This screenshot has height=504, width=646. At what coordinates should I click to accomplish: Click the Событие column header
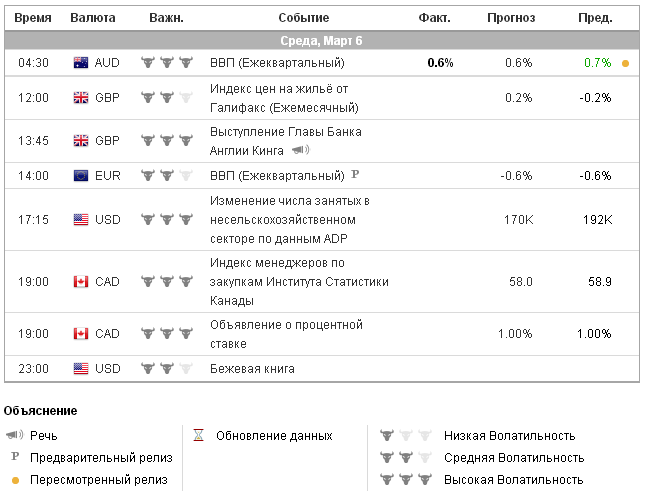tap(301, 18)
